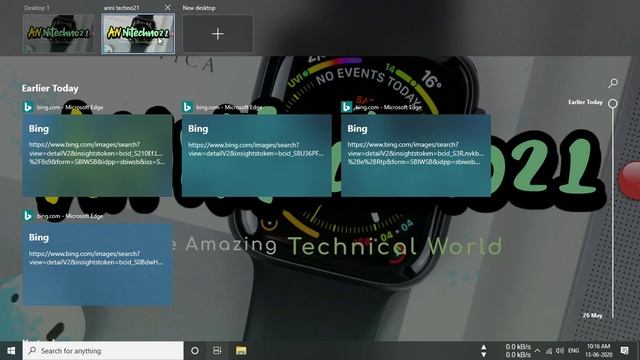Add a new desktop with plus button

[218, 33]
